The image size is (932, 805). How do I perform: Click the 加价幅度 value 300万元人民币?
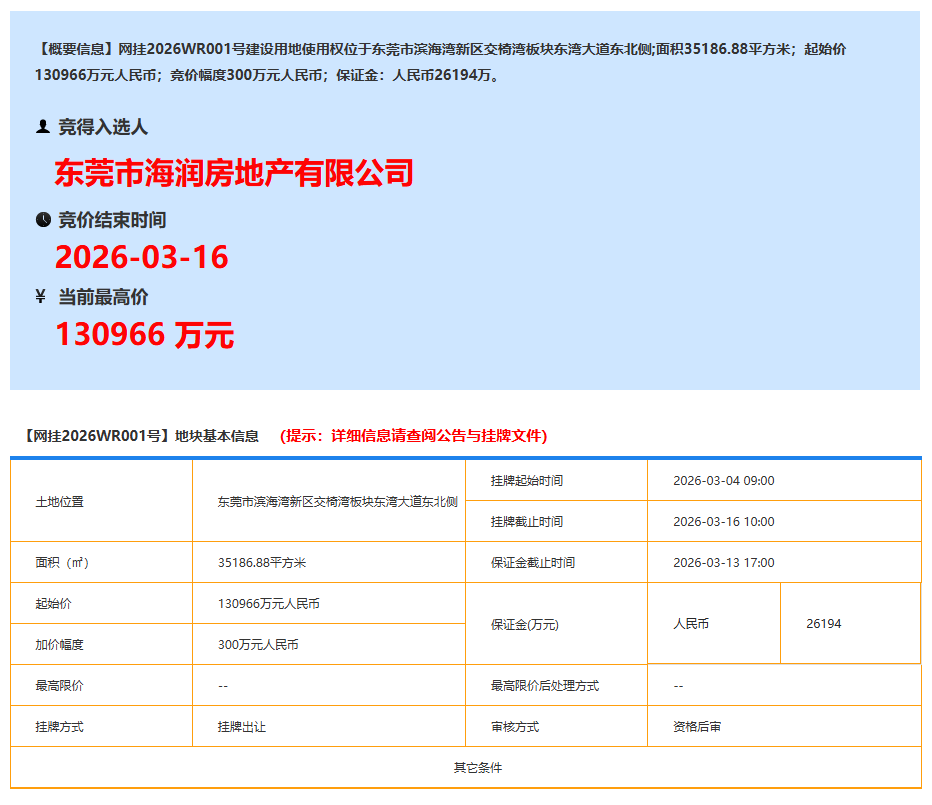pyautogui.click(x=258, y=644)
